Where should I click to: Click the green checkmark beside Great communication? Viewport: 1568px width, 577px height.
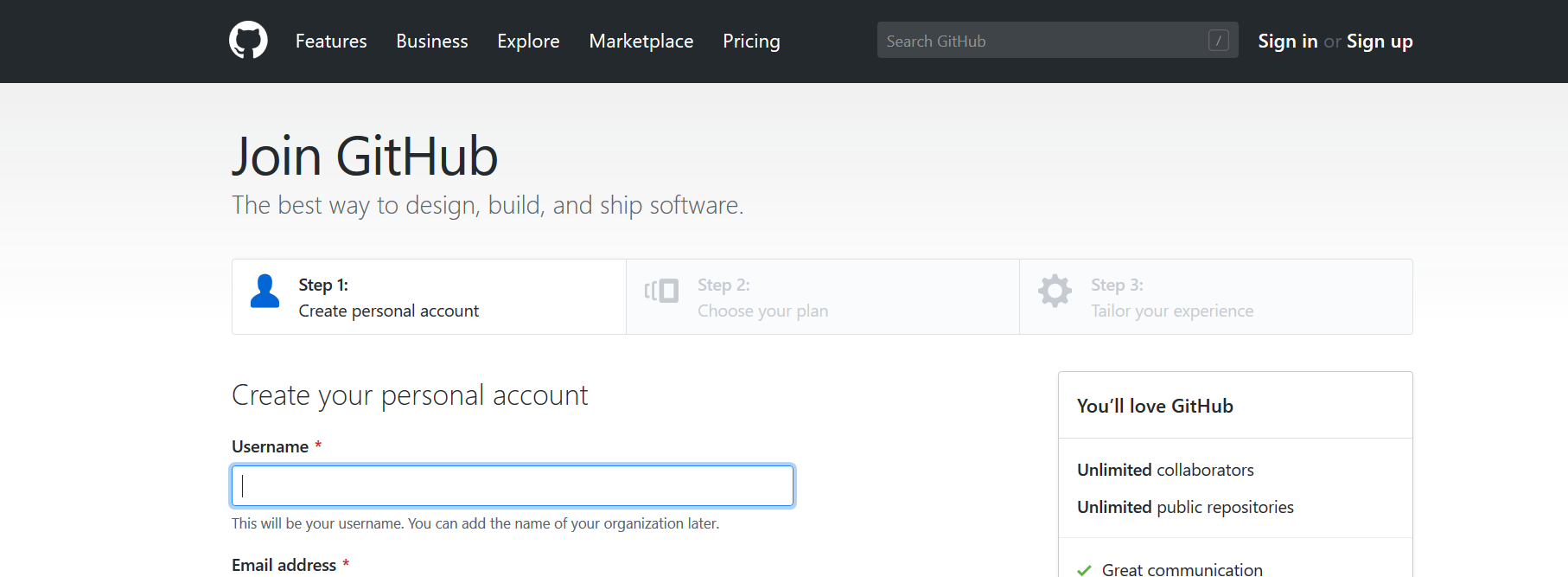1084,569
